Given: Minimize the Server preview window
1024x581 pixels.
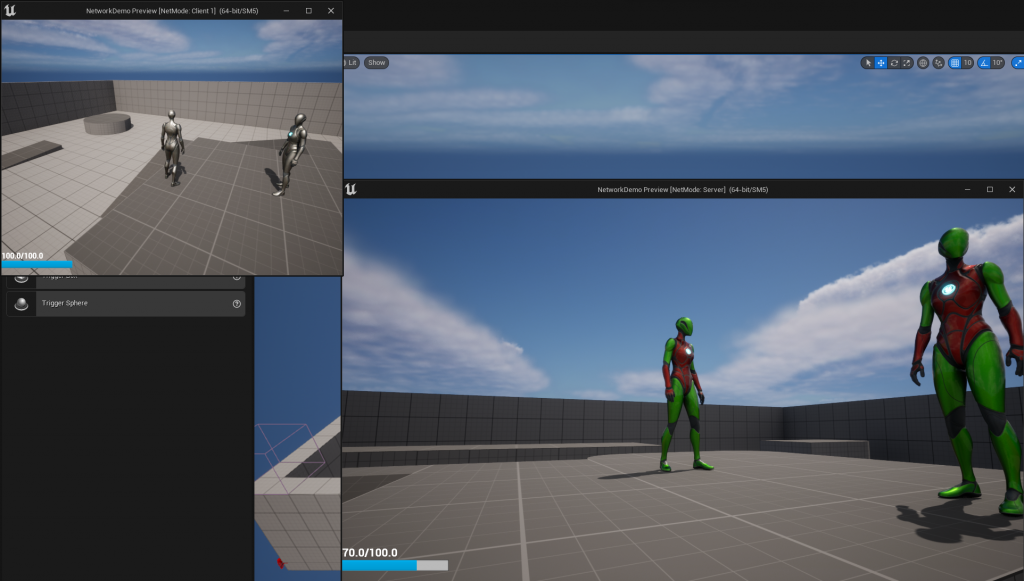Looking at the screenshot, I should (967, 189).
